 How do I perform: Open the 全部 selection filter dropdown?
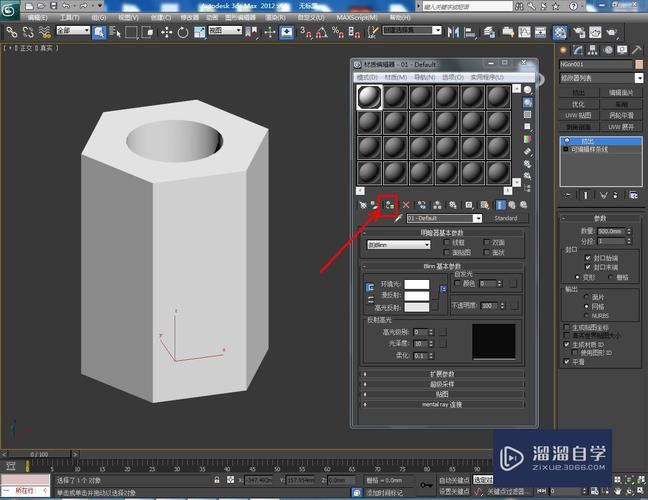point(73,30)
